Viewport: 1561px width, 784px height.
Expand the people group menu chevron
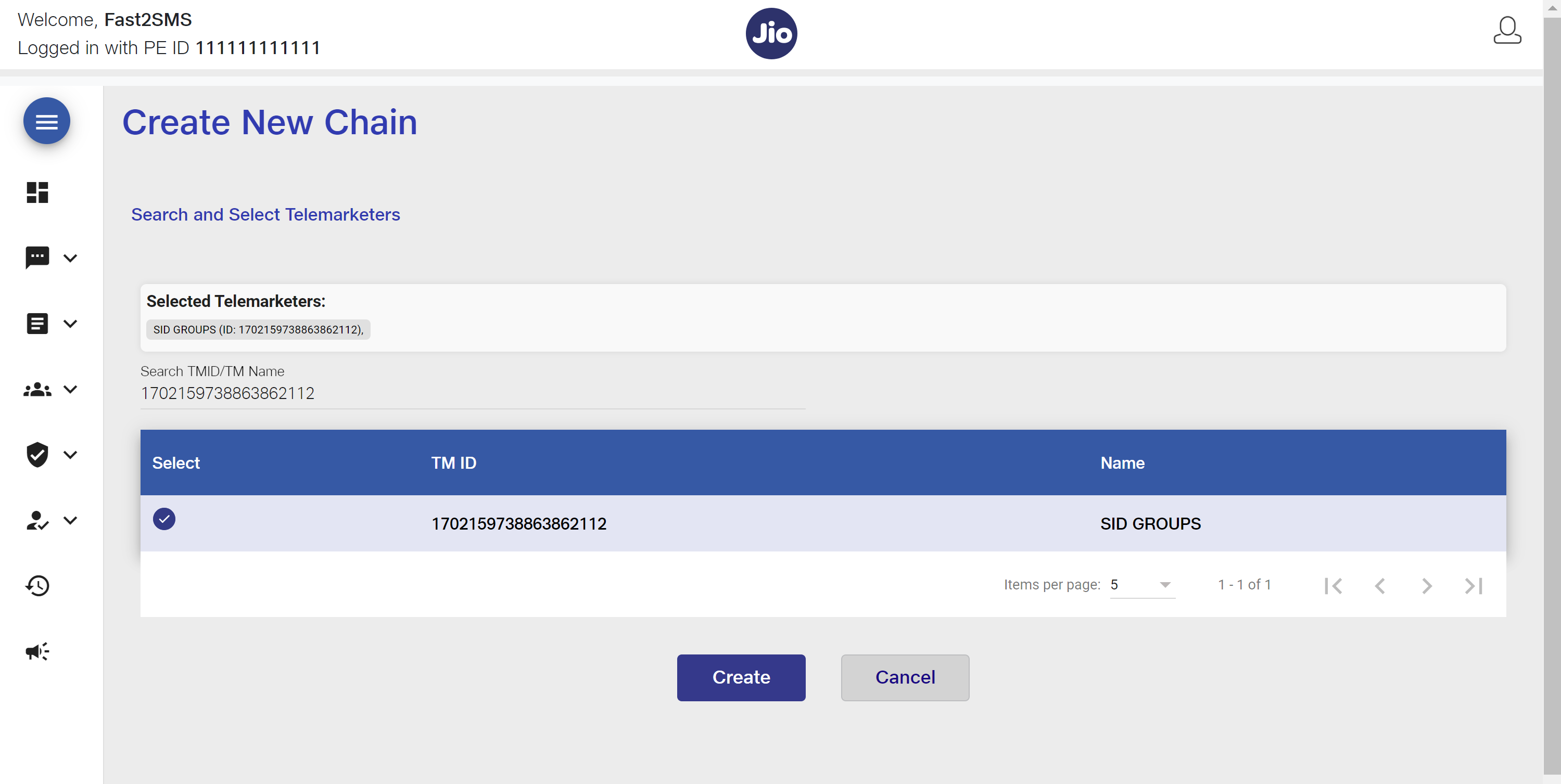(70, 390)
